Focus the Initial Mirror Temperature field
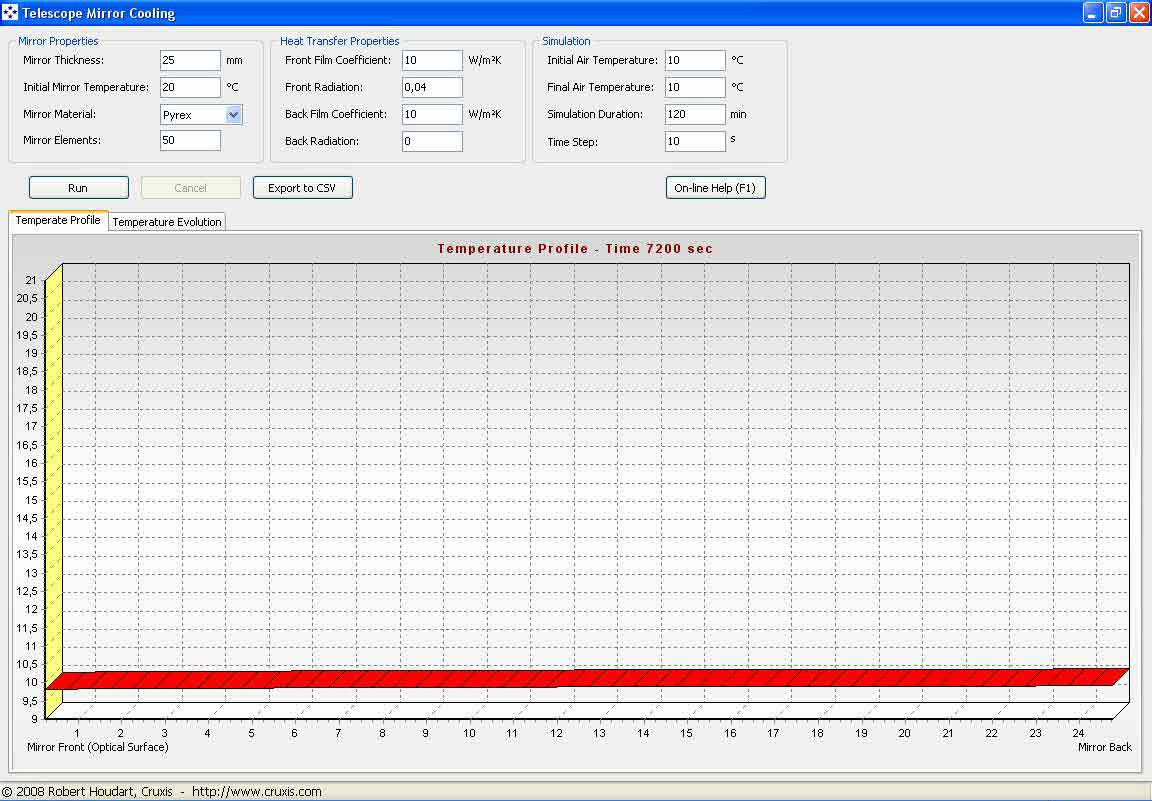 click(x=190, y=88)
